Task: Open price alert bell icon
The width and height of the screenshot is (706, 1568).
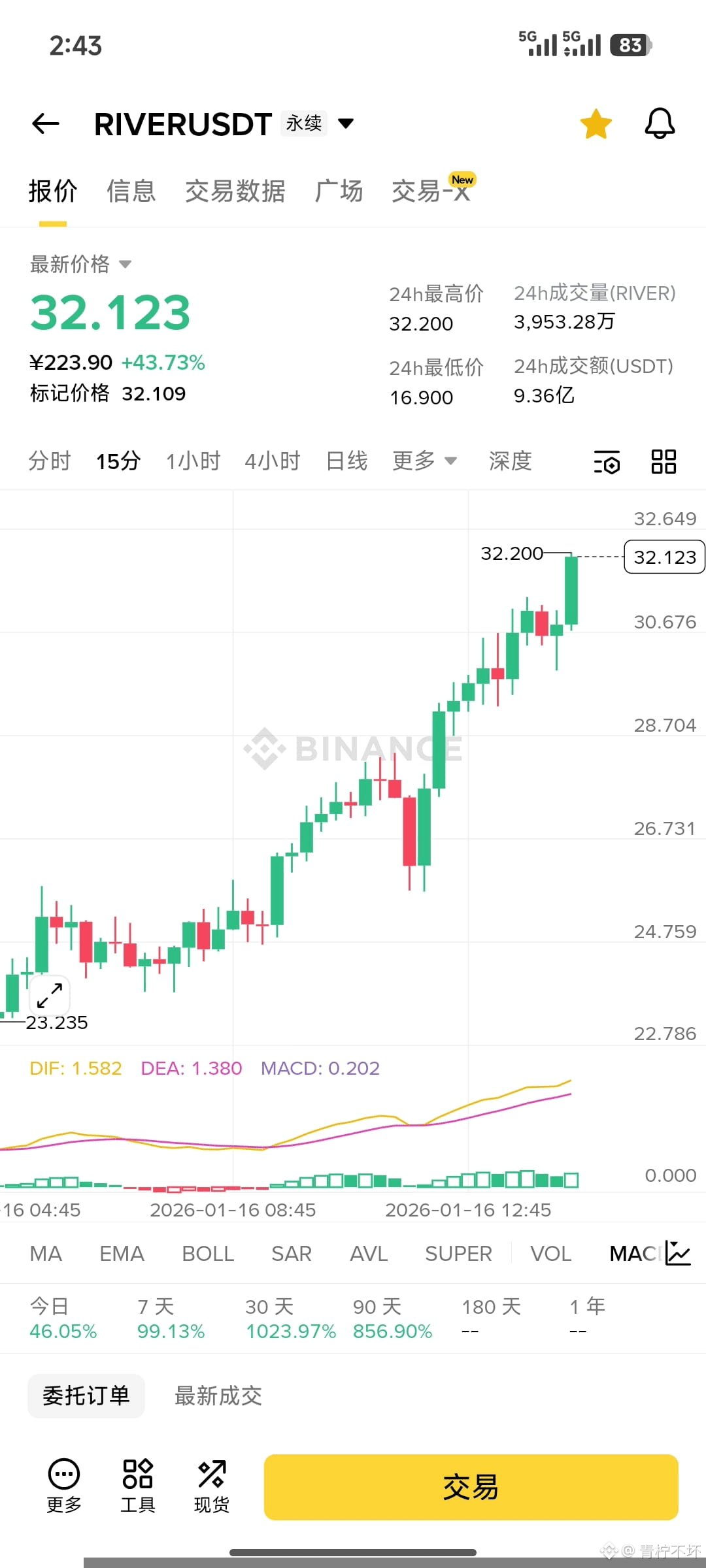Action: tap(660, 123)
